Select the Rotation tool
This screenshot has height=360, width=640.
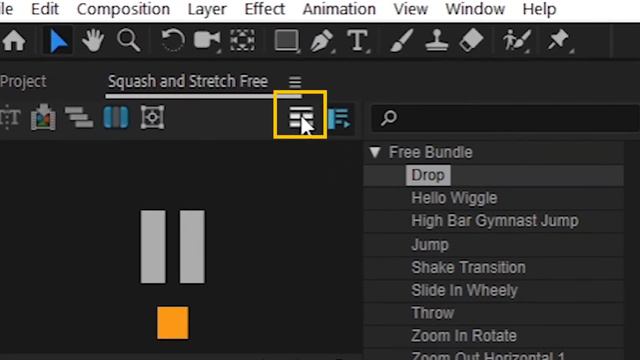tap(172, 41)
